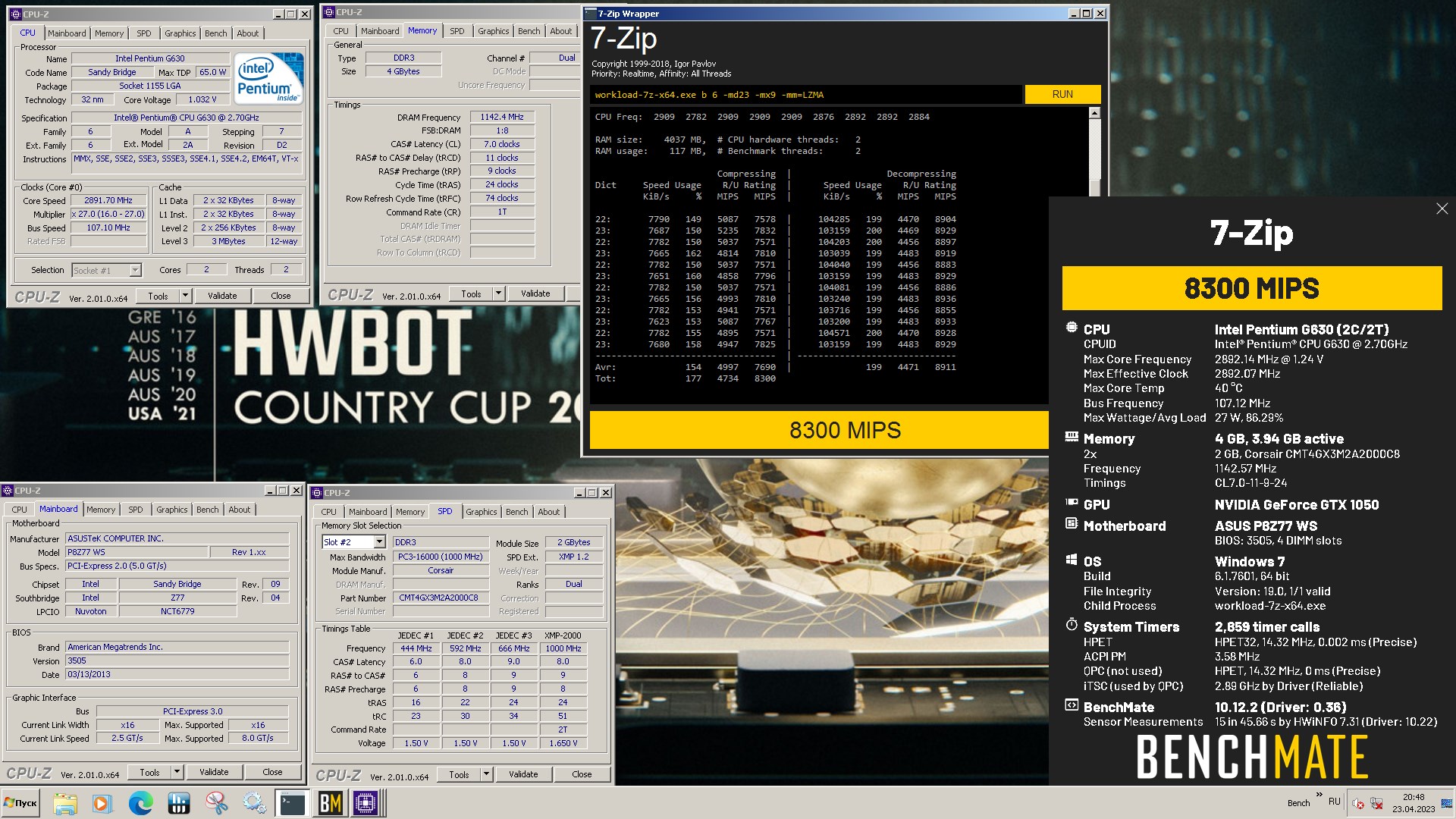This screenshot has height=819, width=1456.
Task: Switch to BenchMate BM taskbar icon
Action: coord(330,803)
